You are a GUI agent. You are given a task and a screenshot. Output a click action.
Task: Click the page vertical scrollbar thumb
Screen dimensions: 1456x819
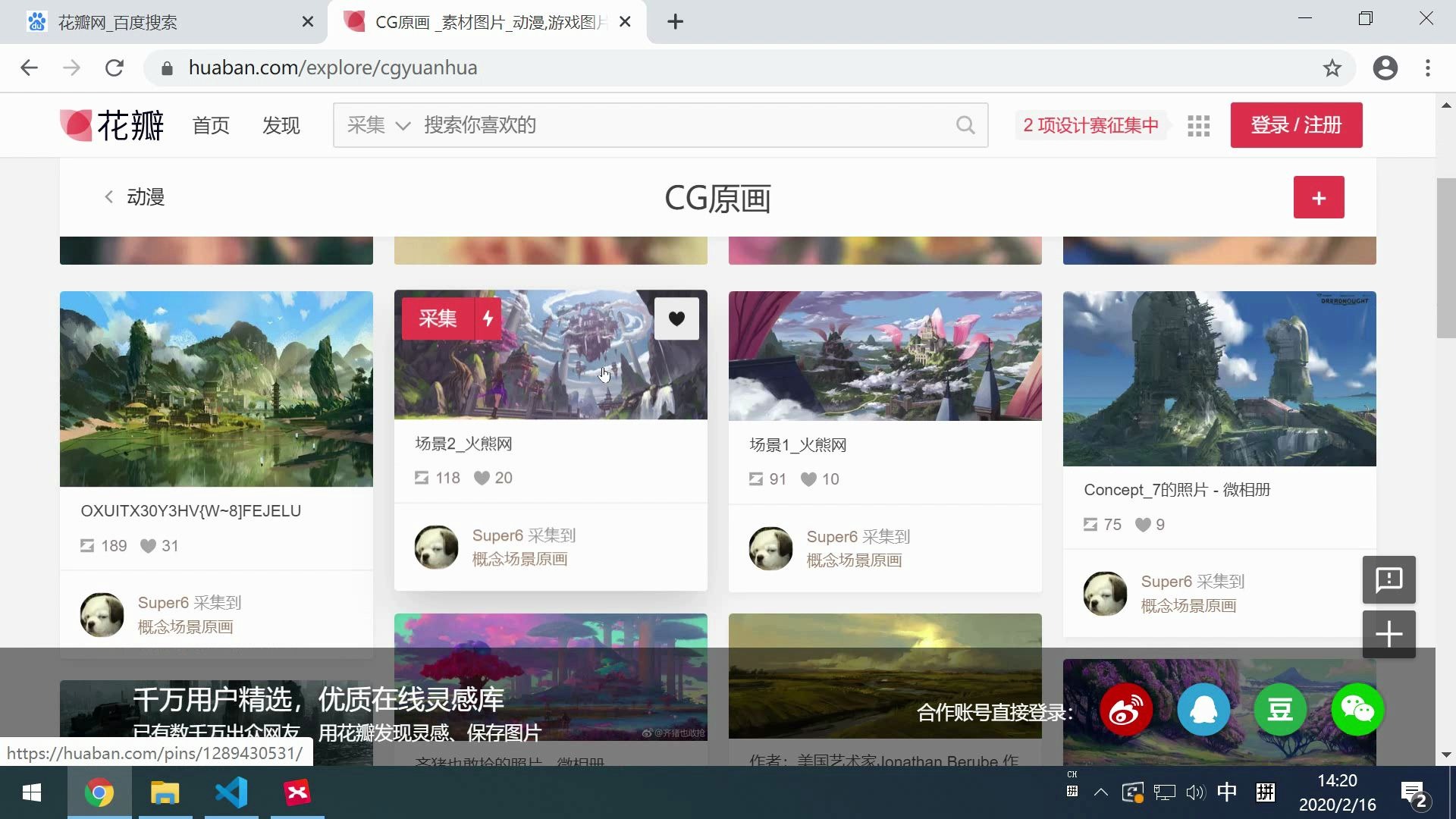pos(1445,258)
